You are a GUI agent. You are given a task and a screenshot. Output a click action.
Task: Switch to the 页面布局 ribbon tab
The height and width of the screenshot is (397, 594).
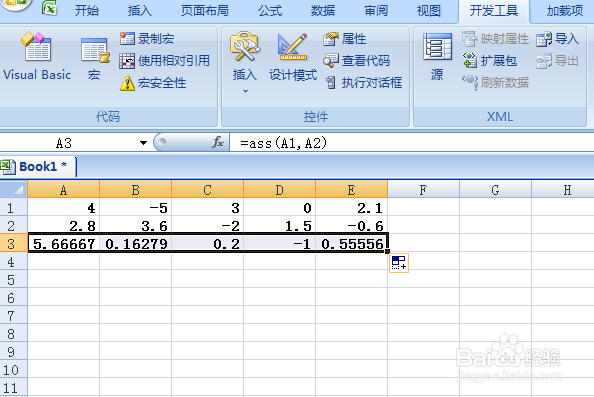tap(205, 11)
